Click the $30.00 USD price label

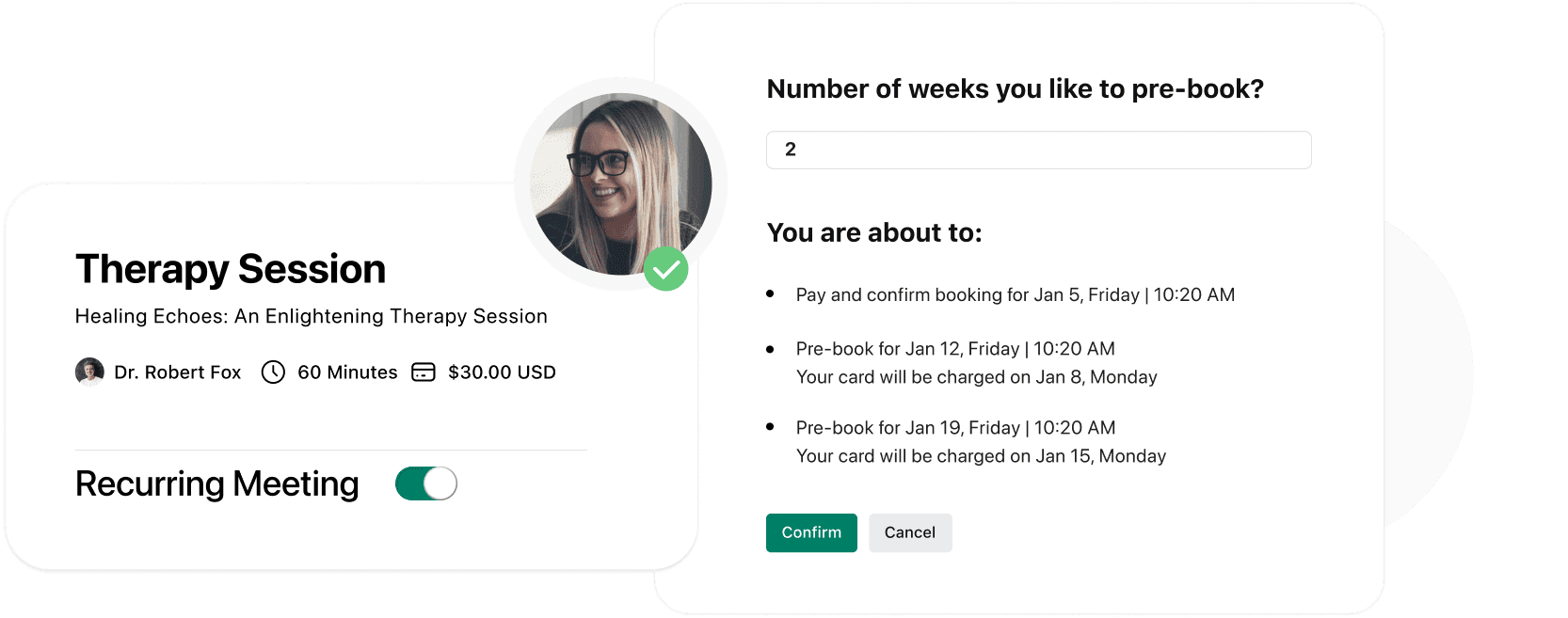point(503,372)
